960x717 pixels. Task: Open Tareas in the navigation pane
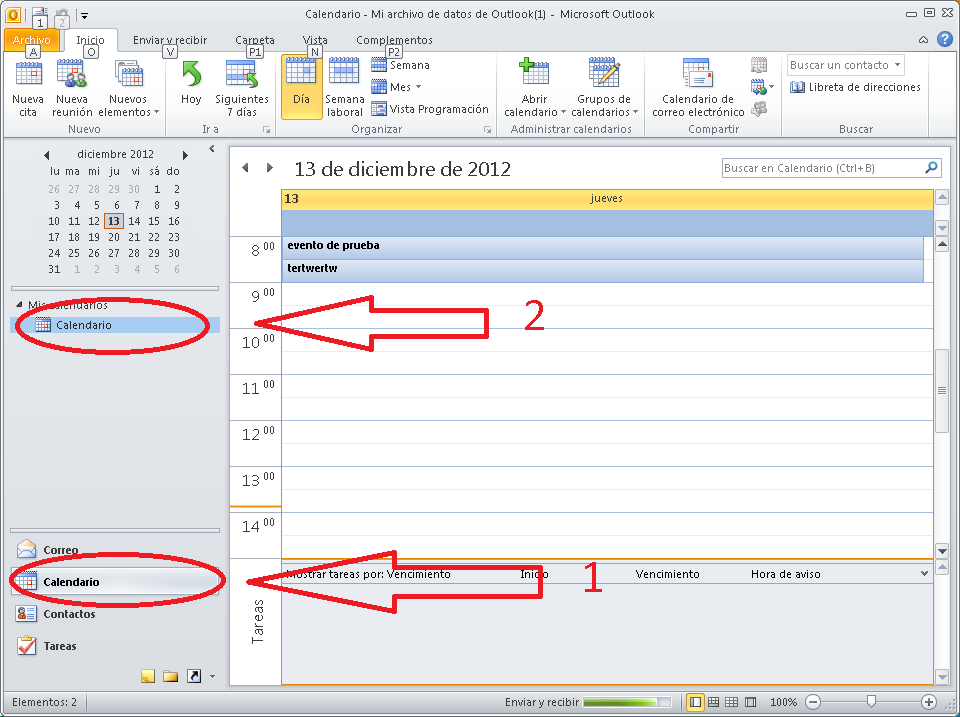115,645
